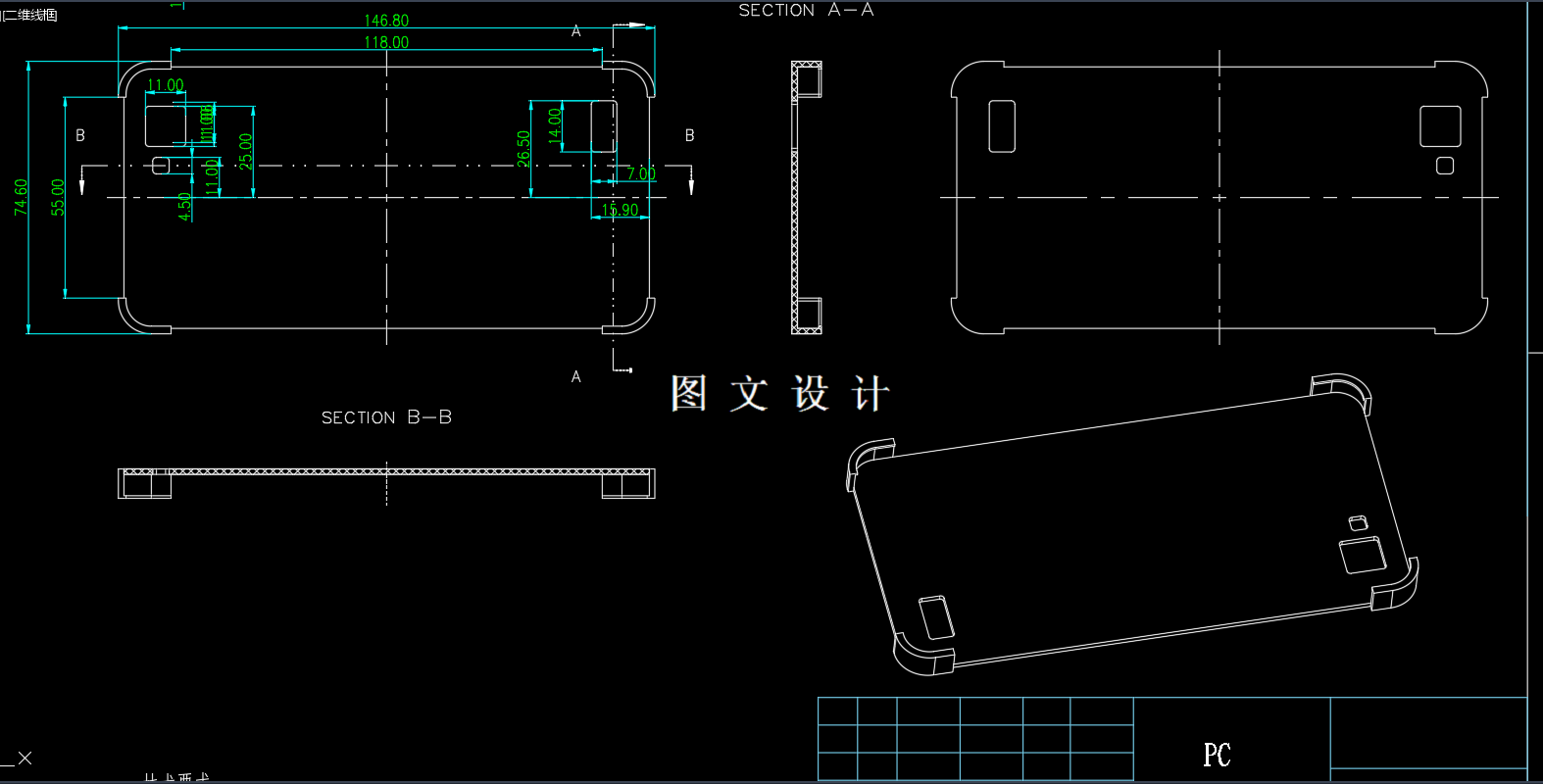Viewport: 1543px width, 784px height.
Task: Click the 14.00 dimension text
Action: (x=555, y=126)
